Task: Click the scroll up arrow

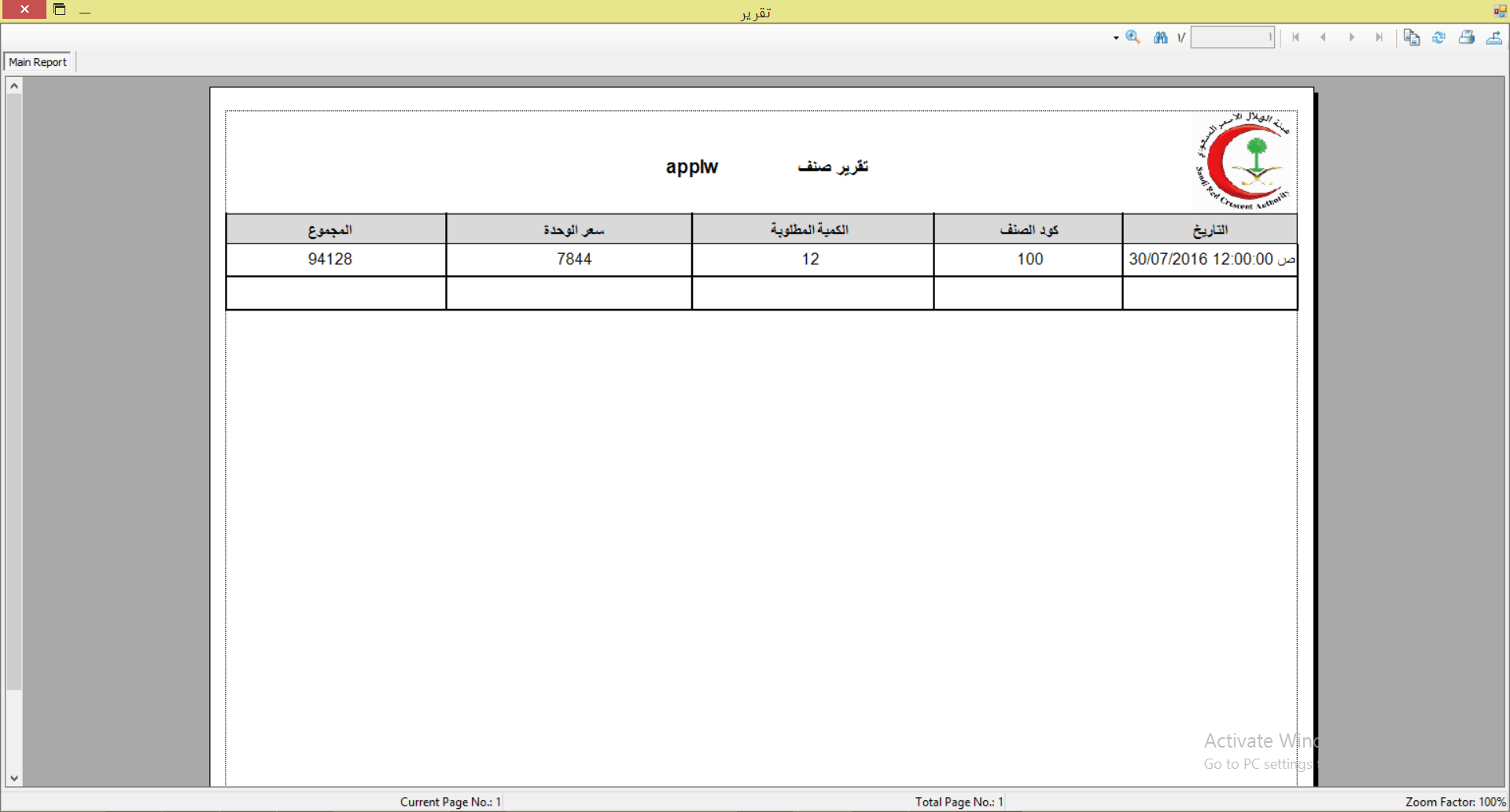Action: pos(14,86)
